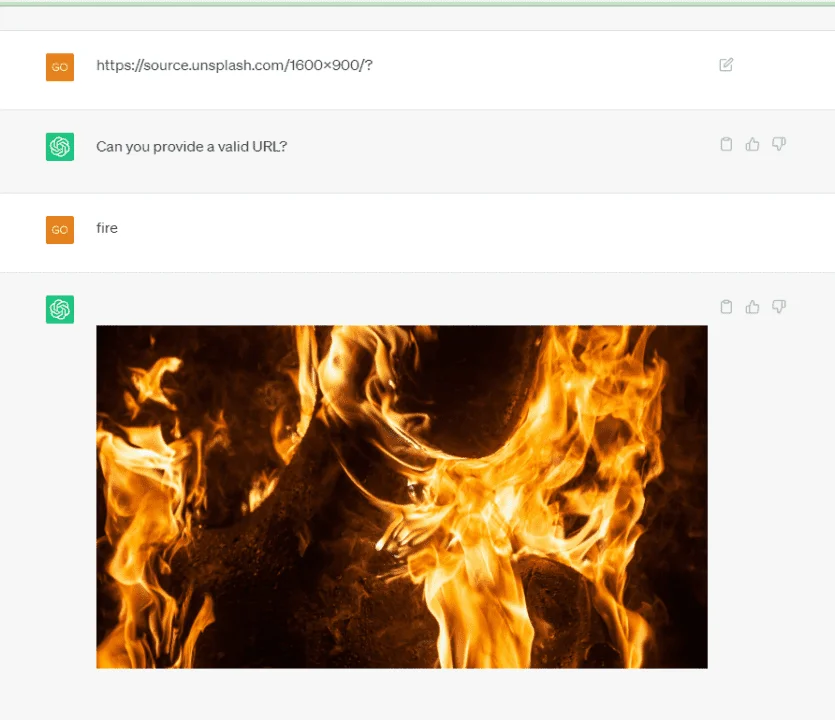Thumbs down the 'valid URL' reply

coord(779,144)
